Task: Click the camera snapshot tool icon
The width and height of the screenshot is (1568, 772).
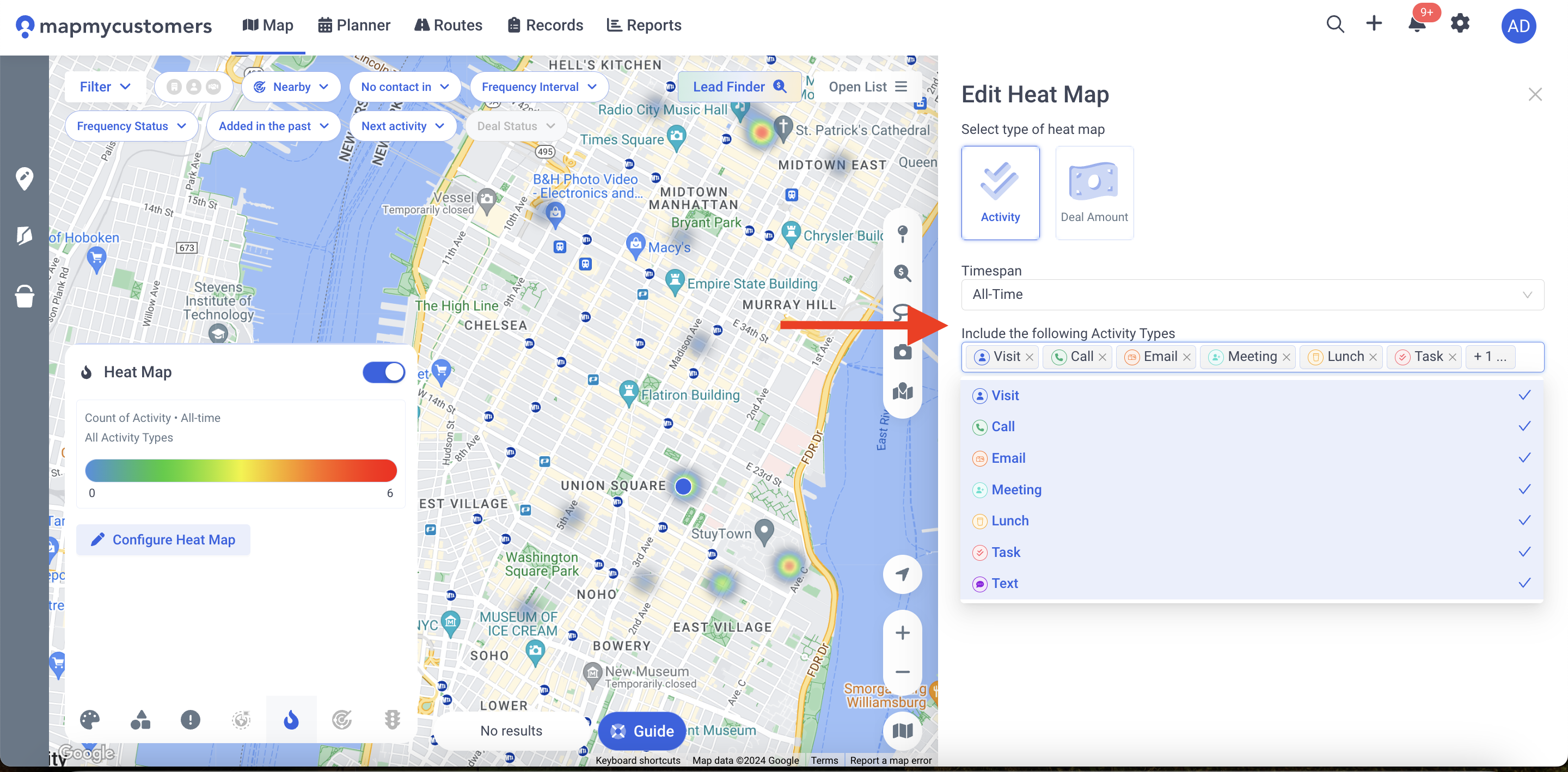Action: 902,352
